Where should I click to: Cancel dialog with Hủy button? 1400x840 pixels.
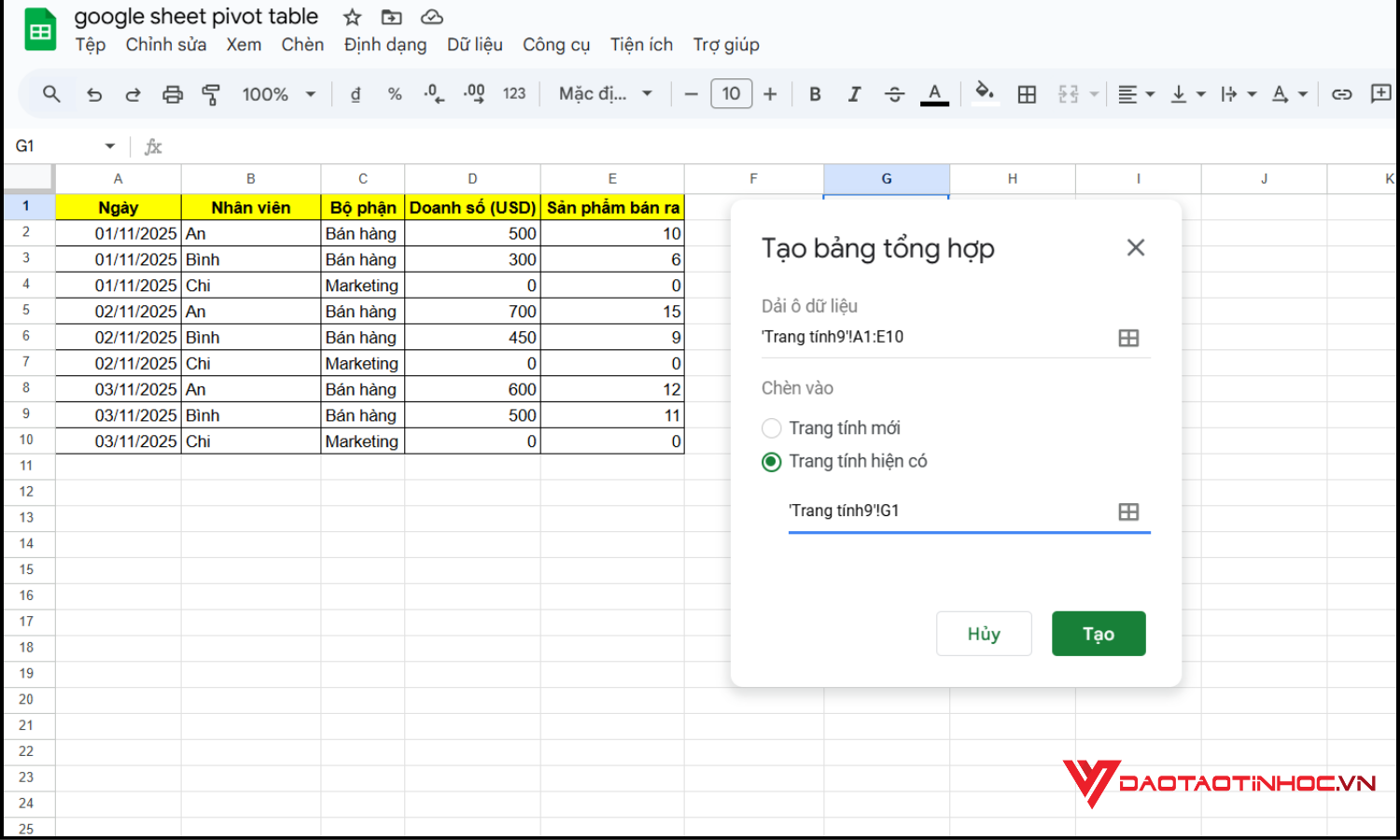click(x=984, y=633)
